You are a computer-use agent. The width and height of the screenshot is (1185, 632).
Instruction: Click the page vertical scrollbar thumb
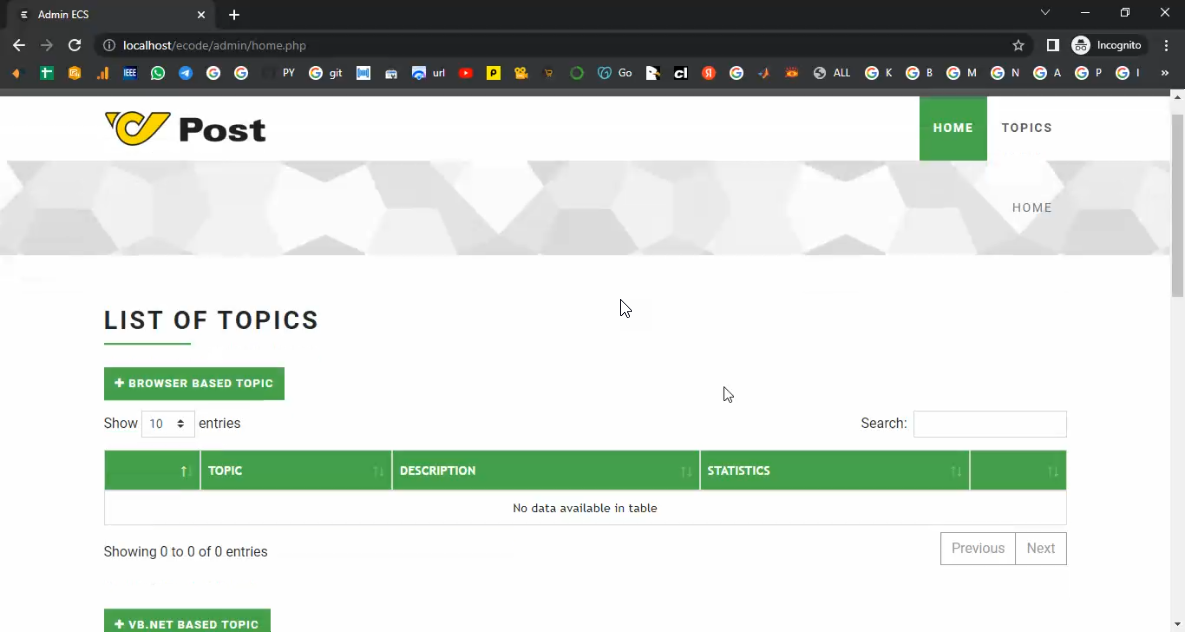pos(1177,206)
